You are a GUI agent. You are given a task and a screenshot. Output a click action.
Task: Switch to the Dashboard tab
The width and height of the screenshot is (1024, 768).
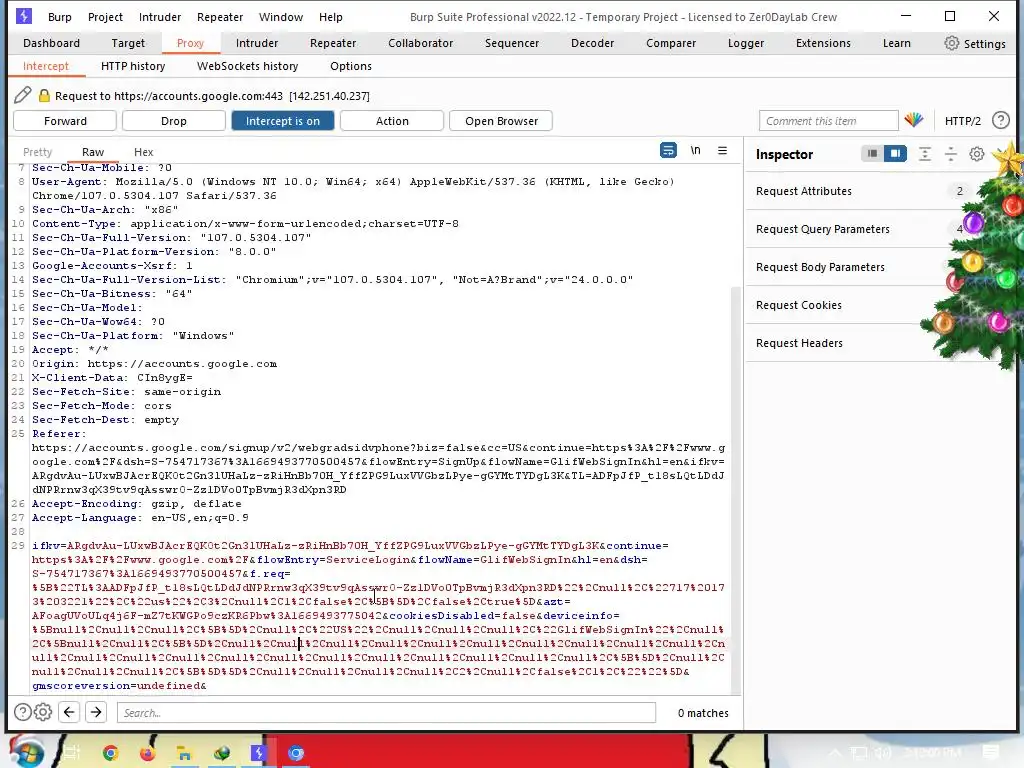(52, 43)
